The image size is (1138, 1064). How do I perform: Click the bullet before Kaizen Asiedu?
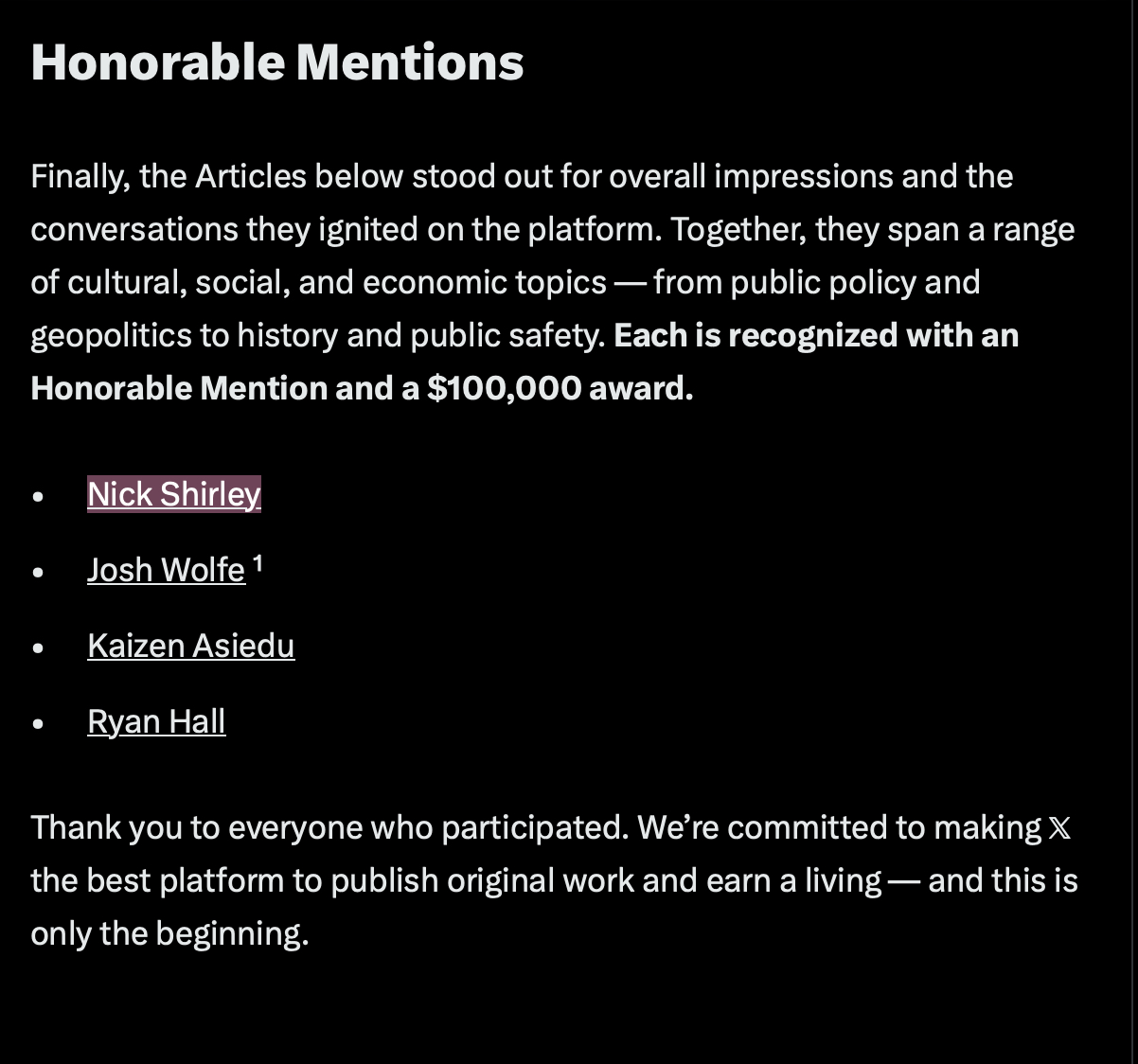tap(38, 647)
